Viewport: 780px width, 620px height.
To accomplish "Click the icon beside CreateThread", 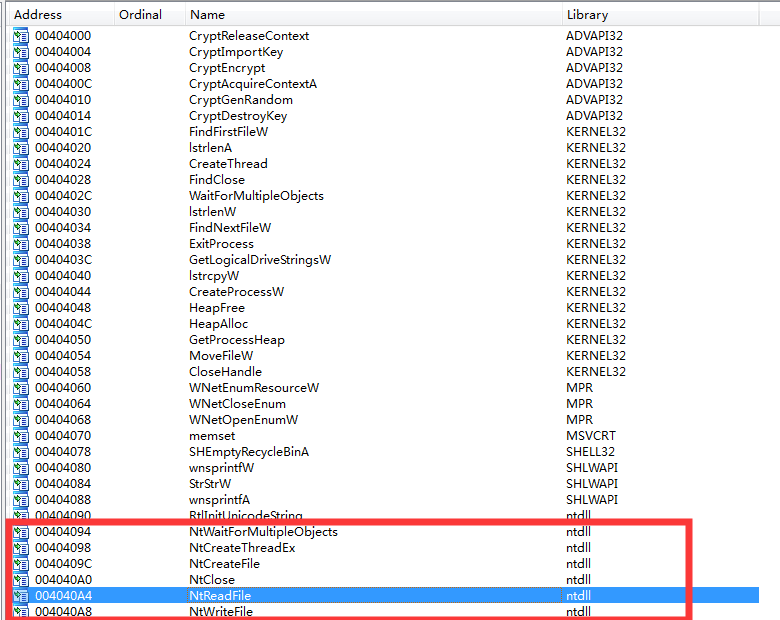I will (x=21, y=164).
